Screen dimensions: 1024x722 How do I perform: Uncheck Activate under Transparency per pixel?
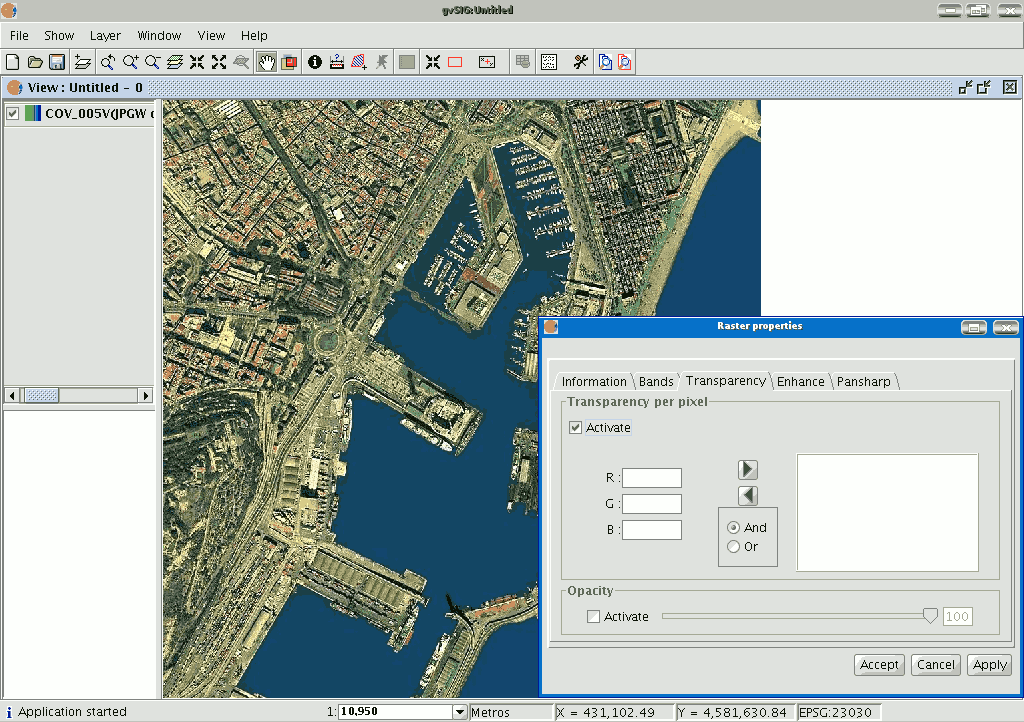click(575, 428)
